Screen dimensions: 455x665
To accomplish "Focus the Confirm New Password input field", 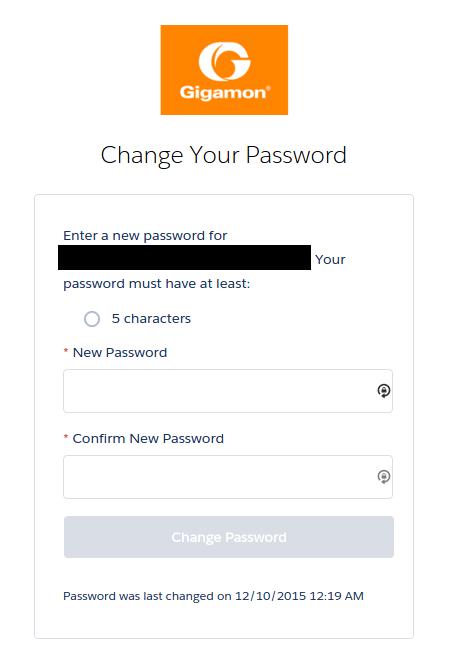I will [228, 477].
